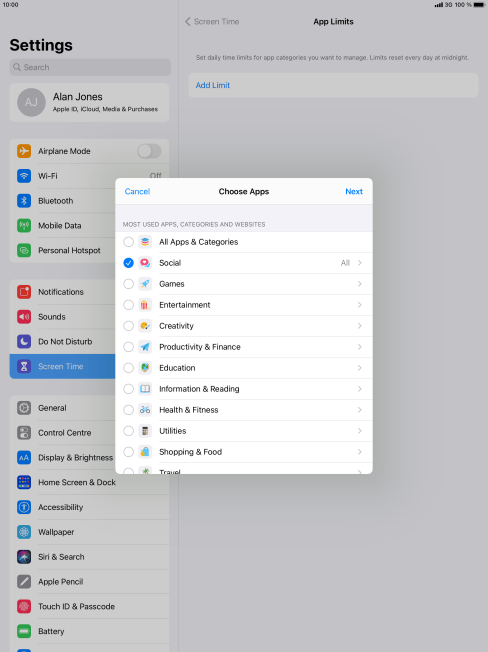Cancel the Choose Apps dialog
488x652 pixels.
(x=137, y=192)
